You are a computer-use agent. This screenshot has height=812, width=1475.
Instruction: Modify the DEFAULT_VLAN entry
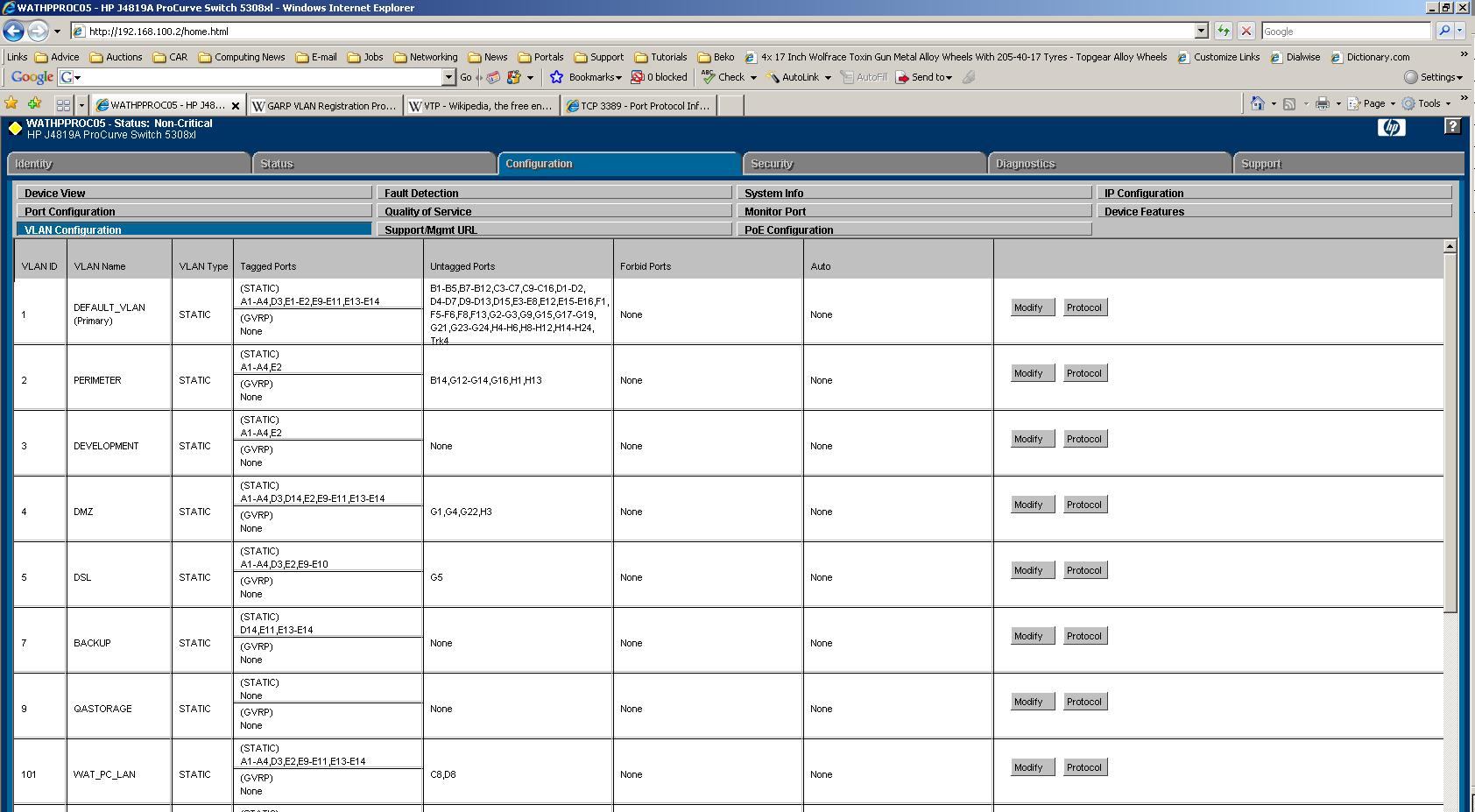click(x=1033, y=307)
